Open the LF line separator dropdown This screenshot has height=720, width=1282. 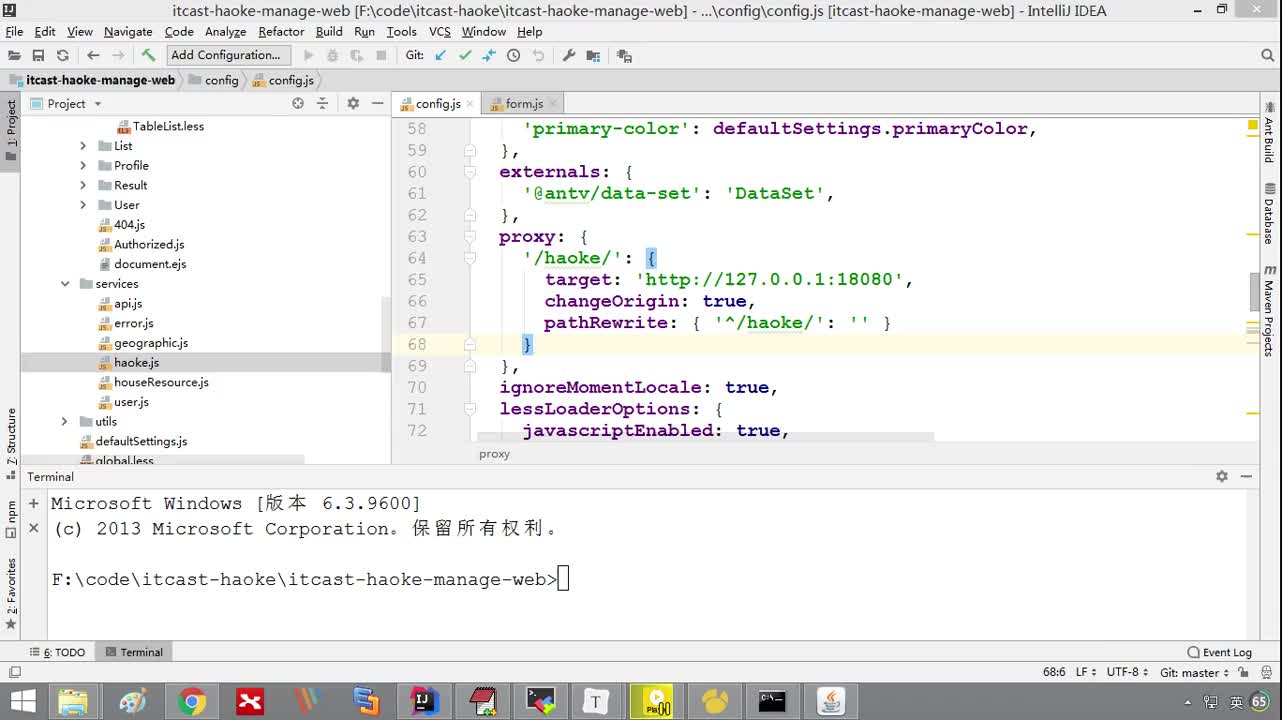point(1085,673)
